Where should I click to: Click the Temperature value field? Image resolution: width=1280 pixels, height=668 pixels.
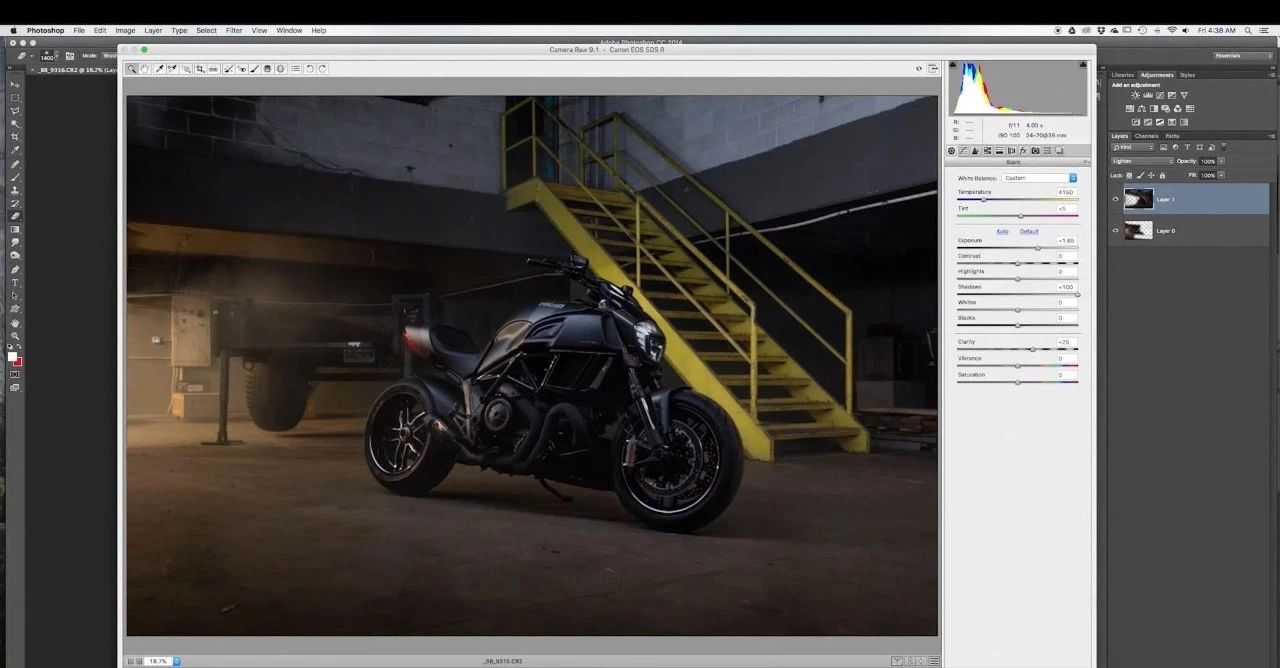click(1066, 192)
